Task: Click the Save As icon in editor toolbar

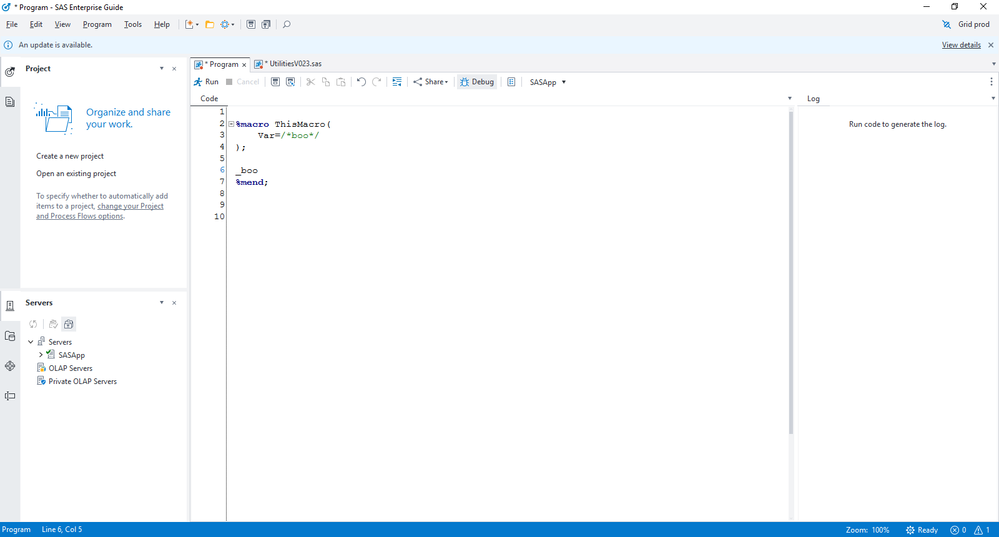Action: 291,82
